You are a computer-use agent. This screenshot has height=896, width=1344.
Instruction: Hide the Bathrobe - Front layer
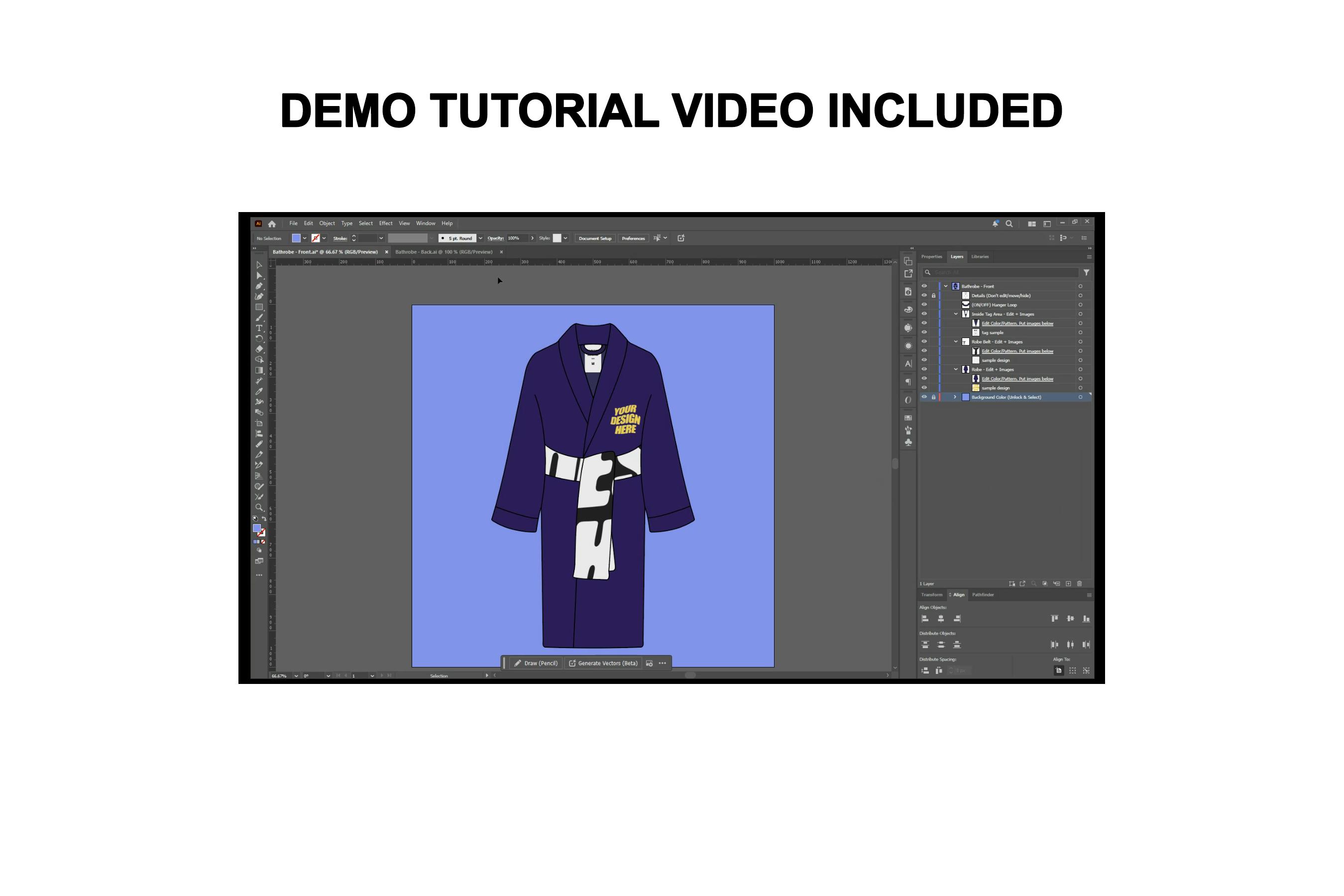point(924,286)
